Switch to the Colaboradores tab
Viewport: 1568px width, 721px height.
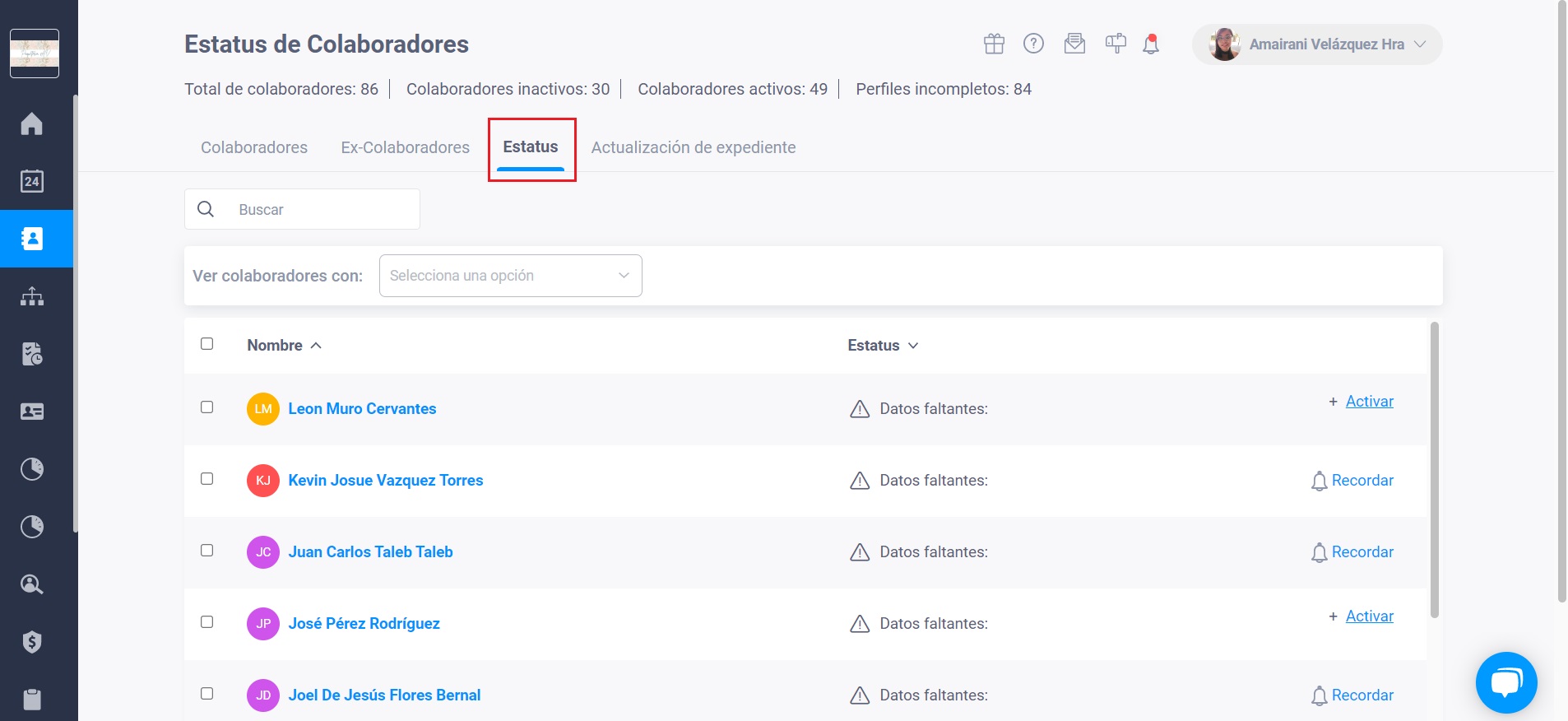tap(254, 147)
